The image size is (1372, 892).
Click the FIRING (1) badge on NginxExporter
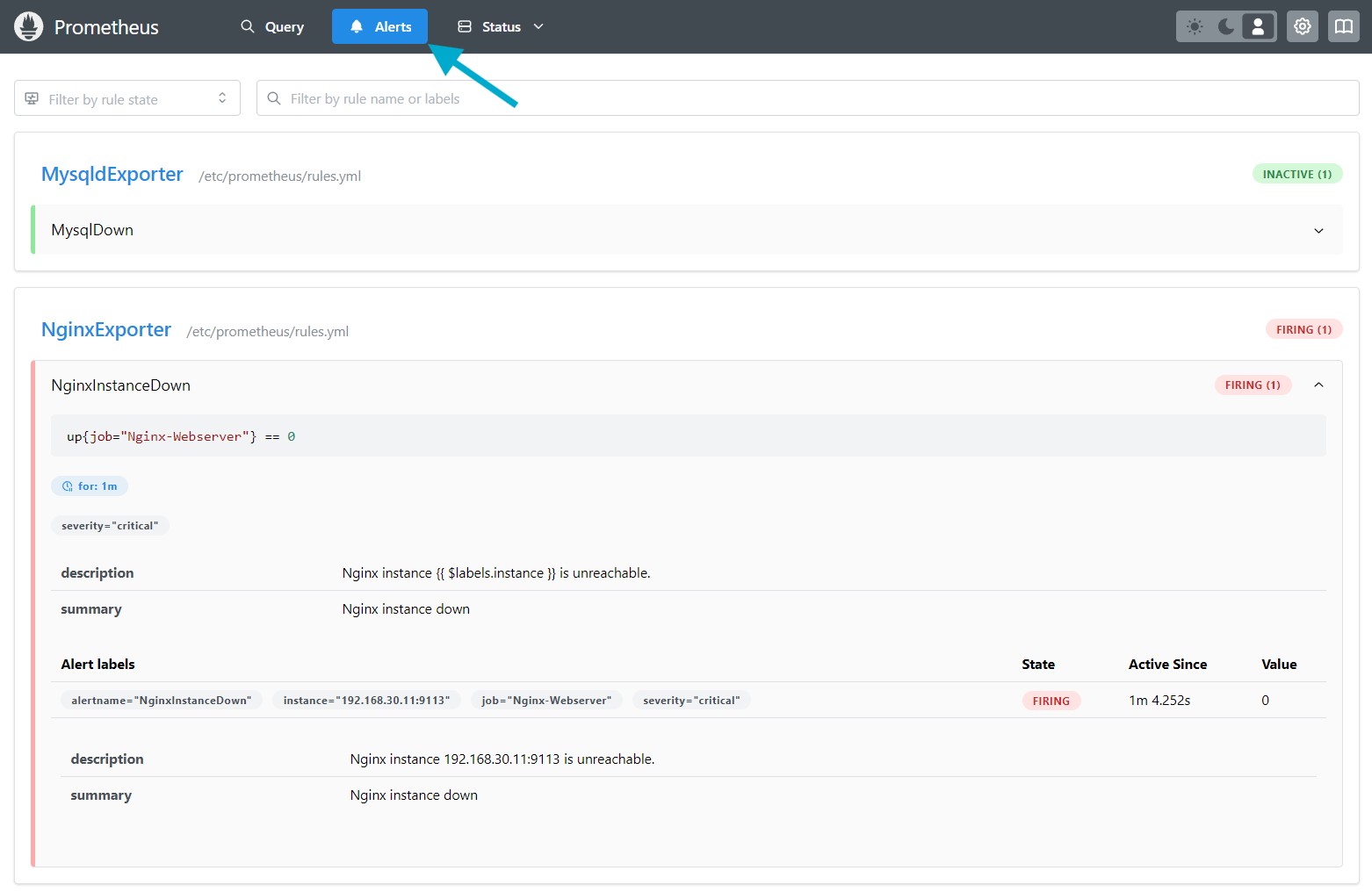tap(1303, 328)
